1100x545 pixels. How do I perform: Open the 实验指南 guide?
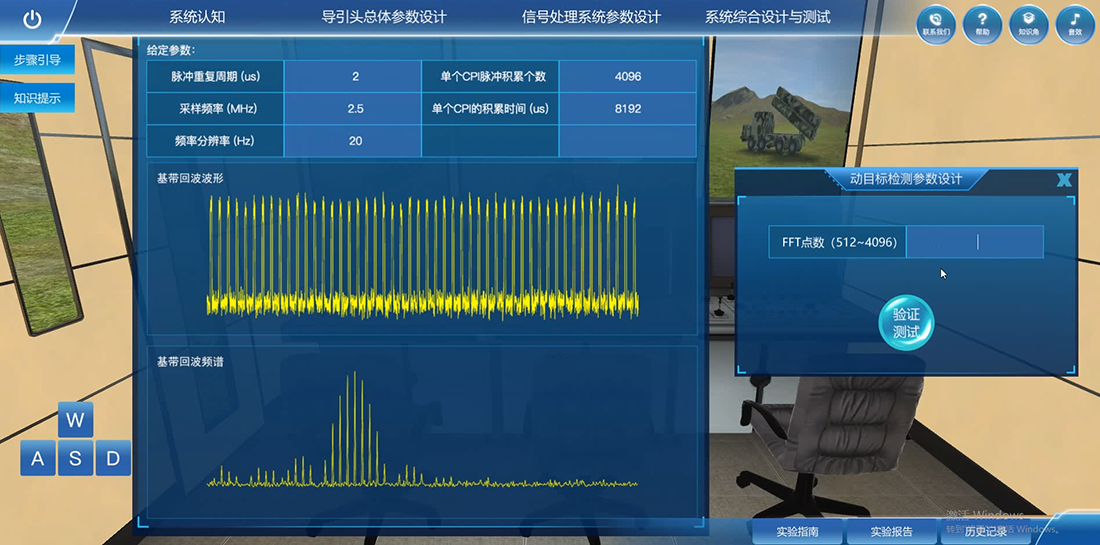point(797,532)
